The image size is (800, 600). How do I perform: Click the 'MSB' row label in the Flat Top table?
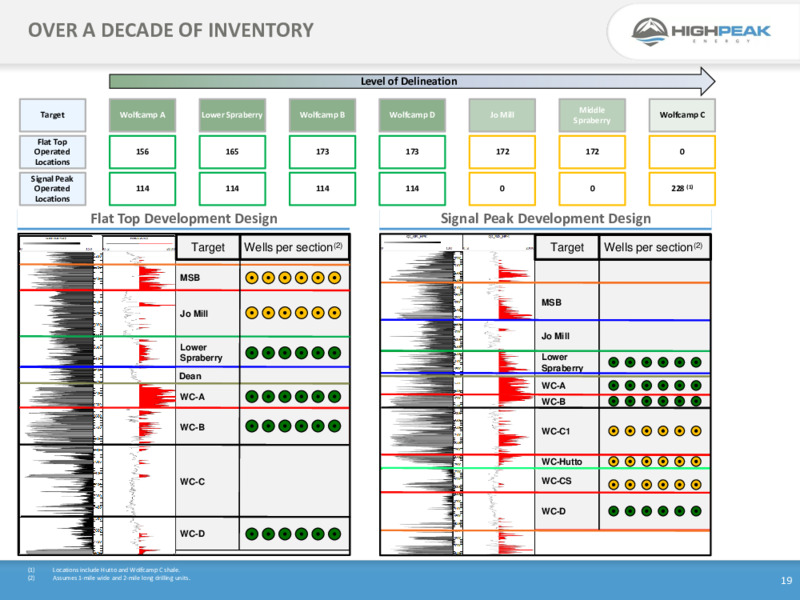190,278
